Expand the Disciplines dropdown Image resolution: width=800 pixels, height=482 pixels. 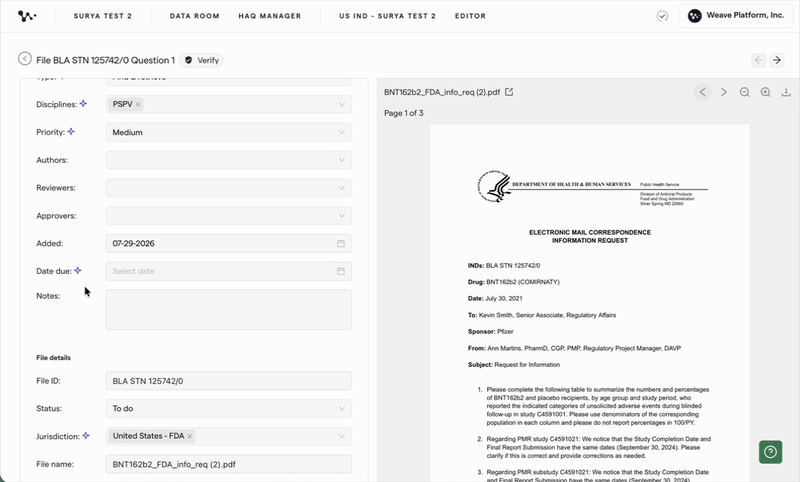click(342, 104)
